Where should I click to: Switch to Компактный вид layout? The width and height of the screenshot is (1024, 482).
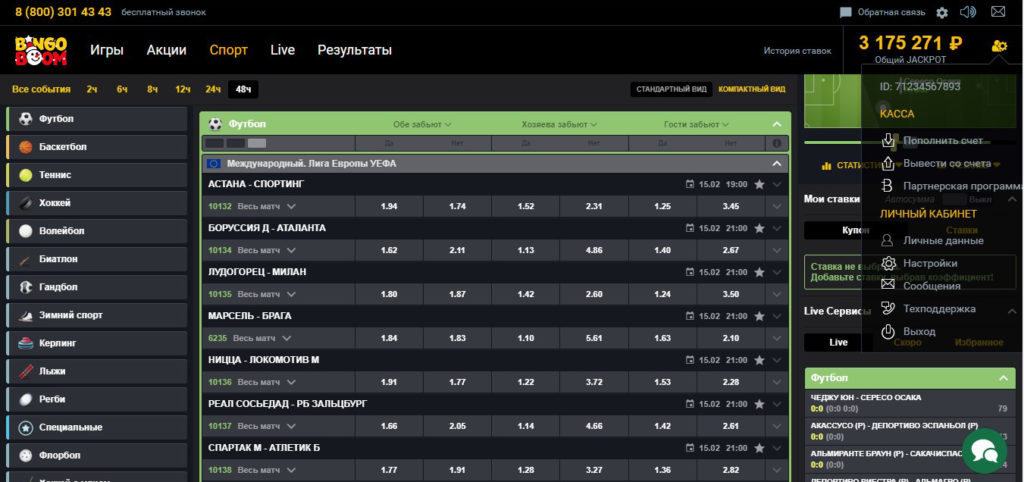pyautogui.click(x=751, y=89)
